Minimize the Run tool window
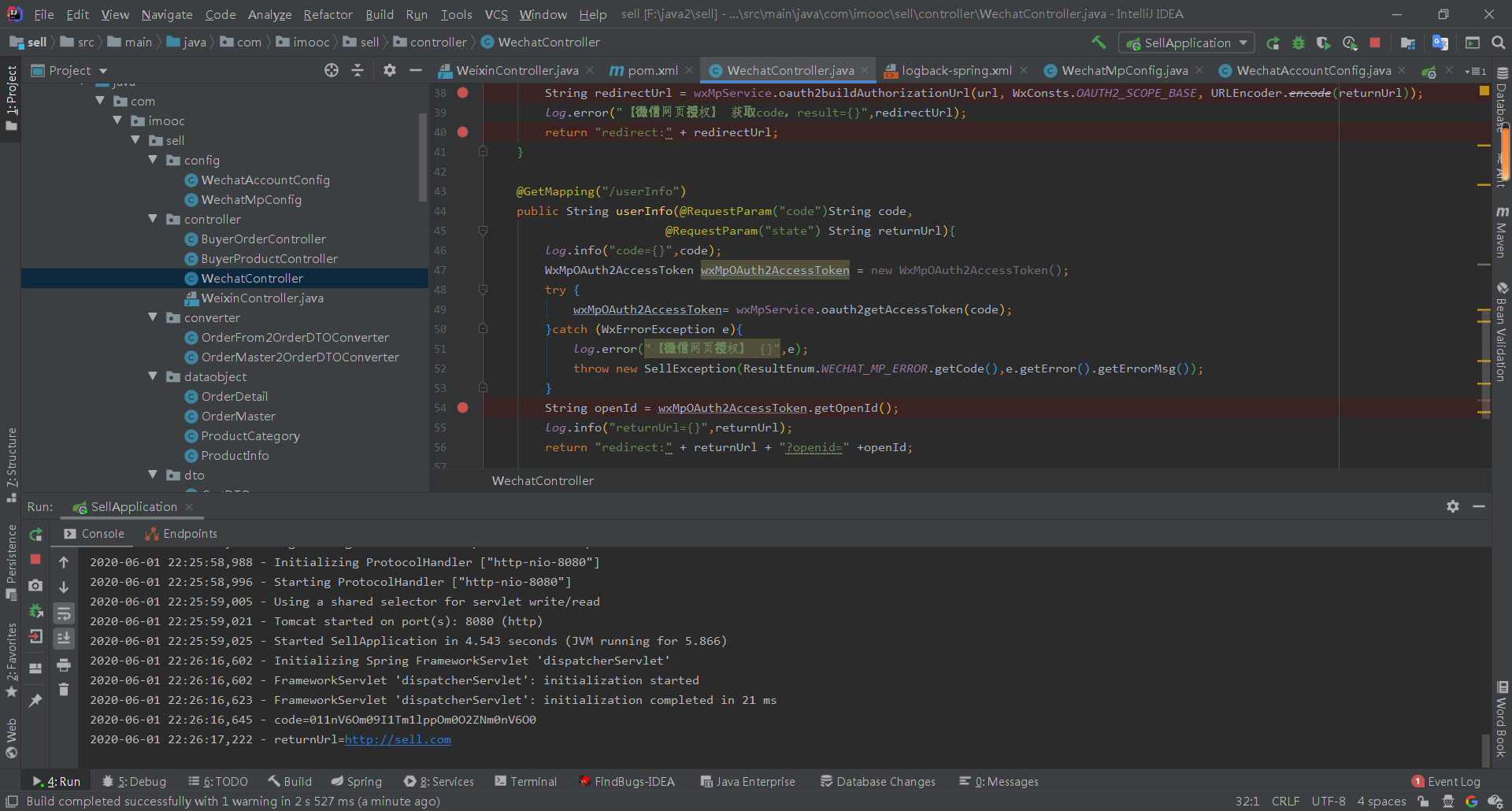 click(1479, 506)
